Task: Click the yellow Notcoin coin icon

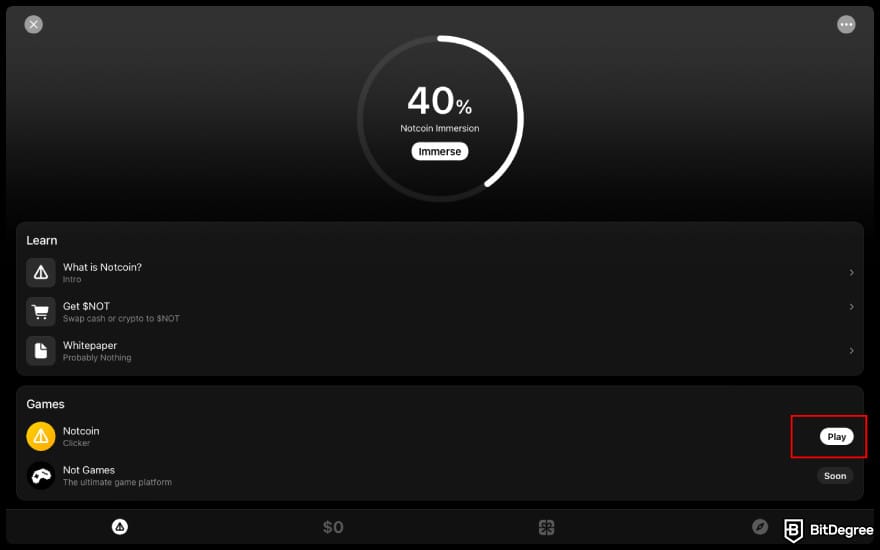Action: click(40, 436)
